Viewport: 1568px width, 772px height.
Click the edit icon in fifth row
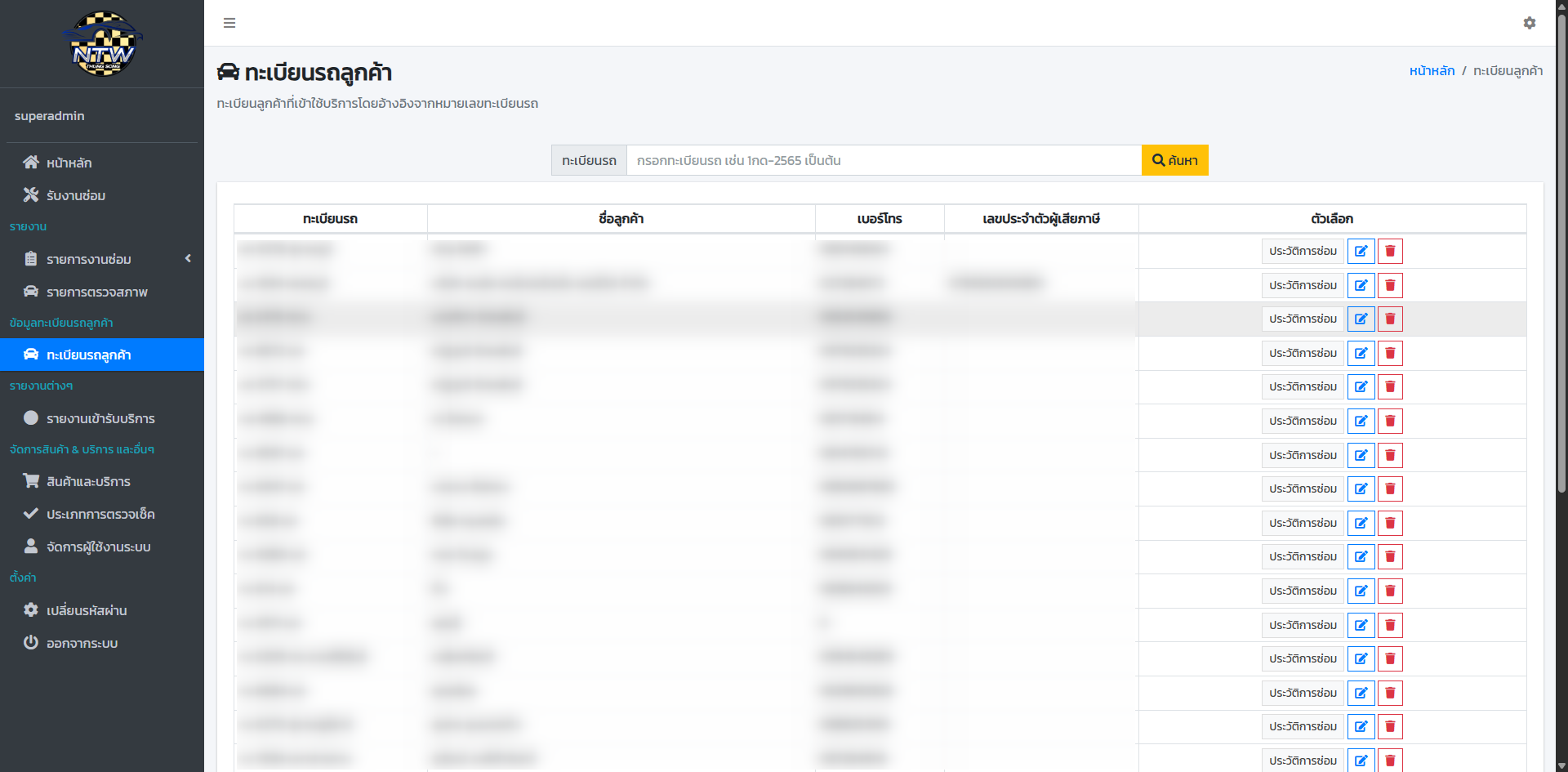click(1361, 387)
